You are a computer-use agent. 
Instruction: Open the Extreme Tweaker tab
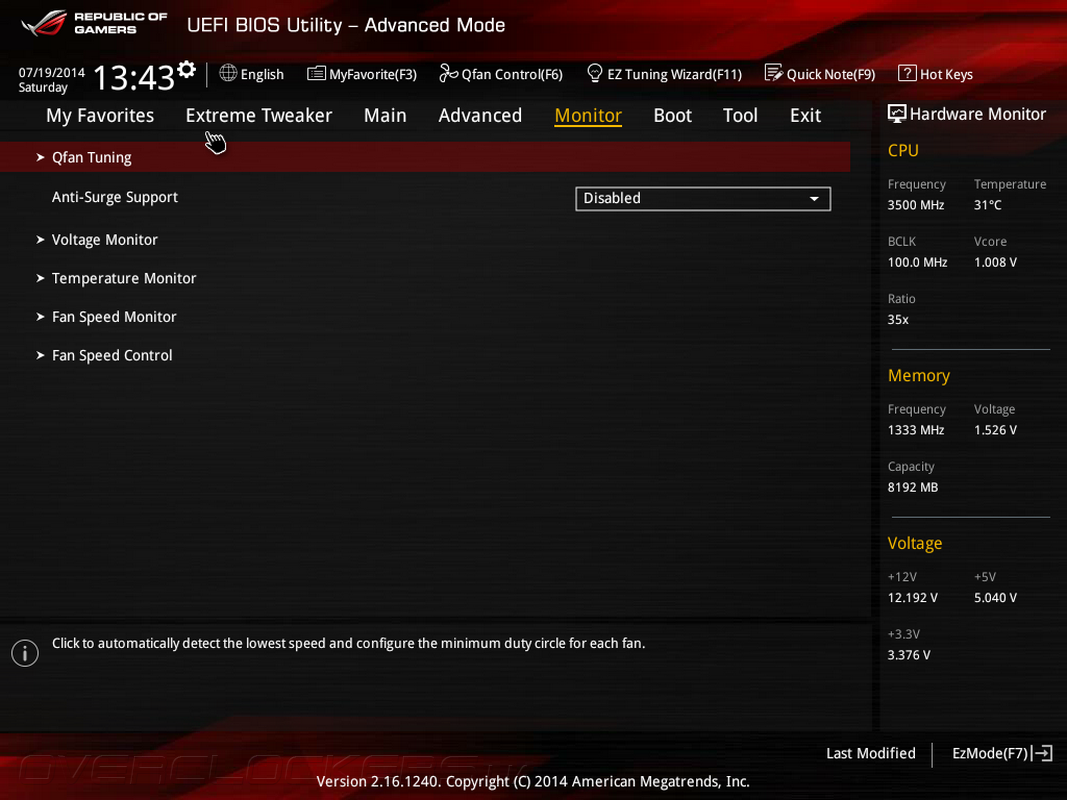(x=259, y=116)
